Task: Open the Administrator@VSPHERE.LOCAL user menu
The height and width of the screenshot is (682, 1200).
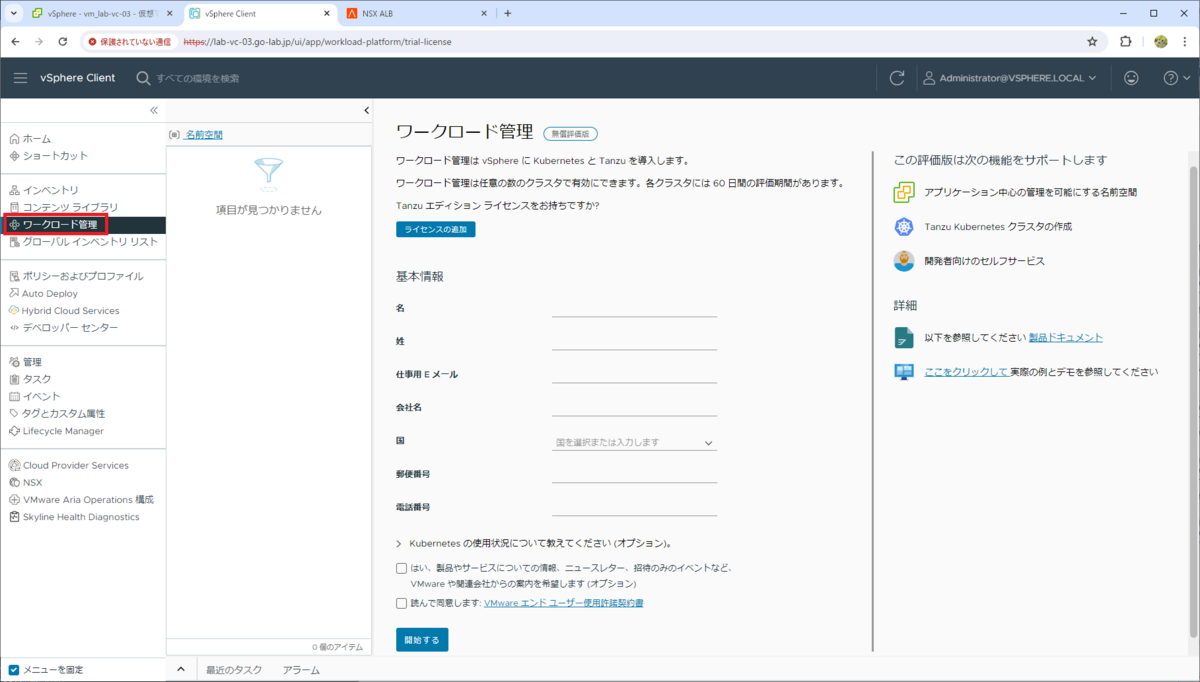Action: [x=1008, y=78]
